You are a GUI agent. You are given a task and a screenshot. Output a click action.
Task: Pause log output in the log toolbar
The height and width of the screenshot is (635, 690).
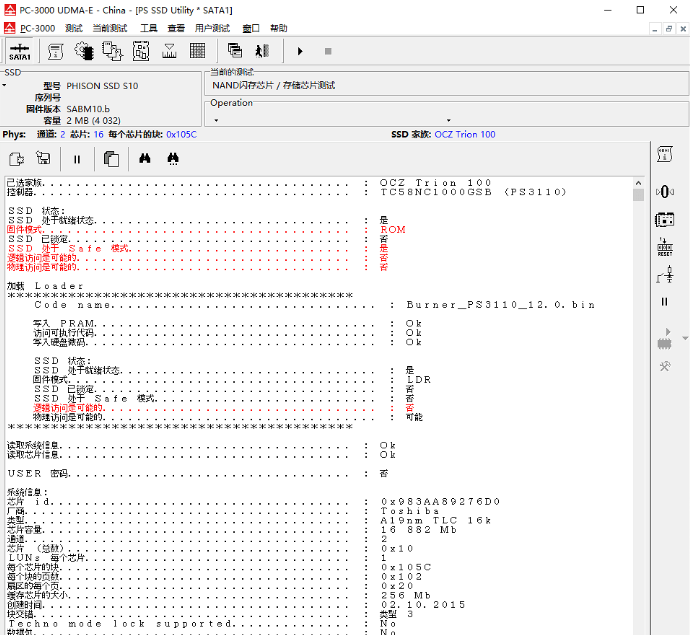[77, 159]
